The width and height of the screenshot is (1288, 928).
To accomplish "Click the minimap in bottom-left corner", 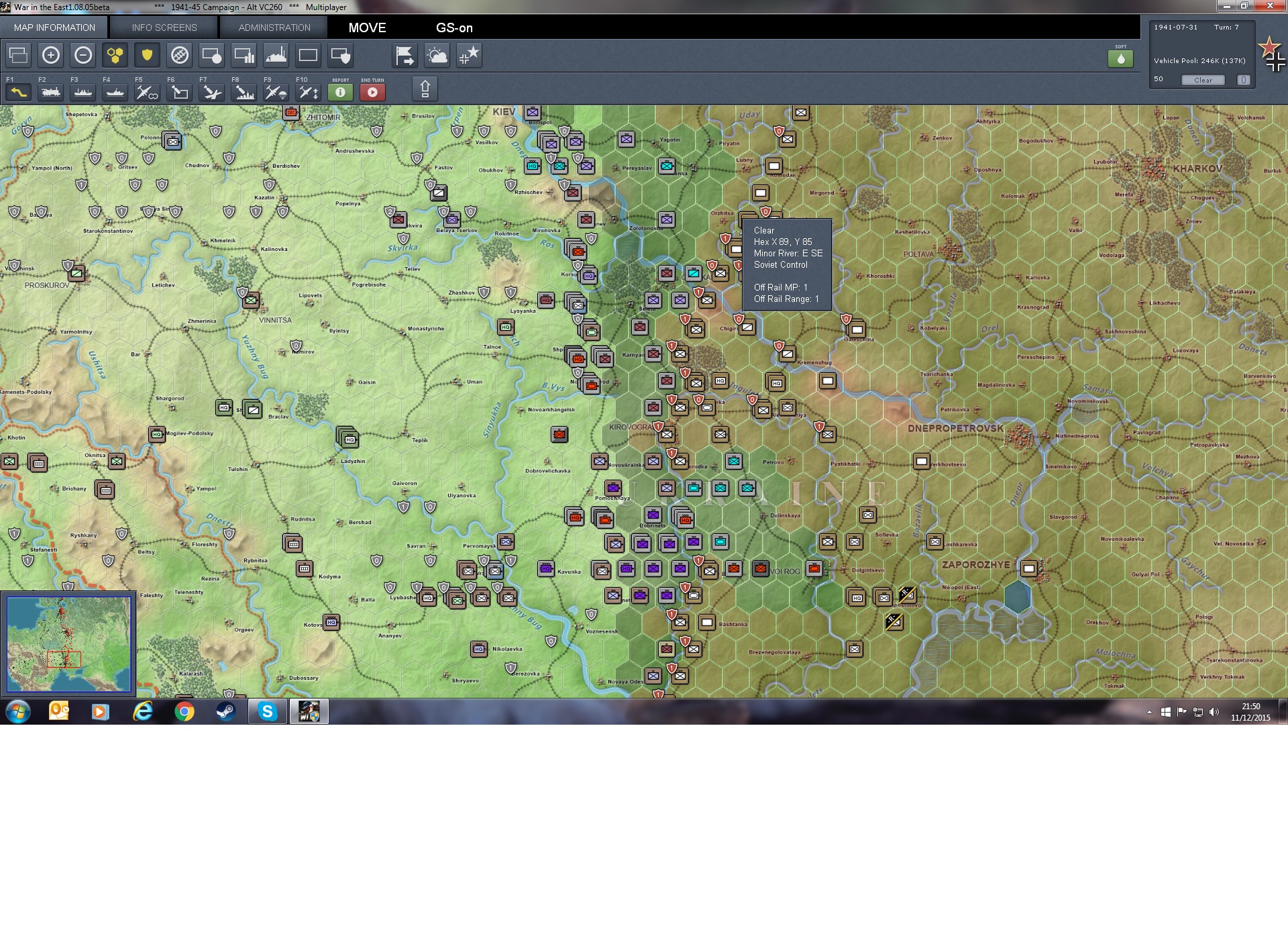I will pyautogui.click(x=68, y=644).
